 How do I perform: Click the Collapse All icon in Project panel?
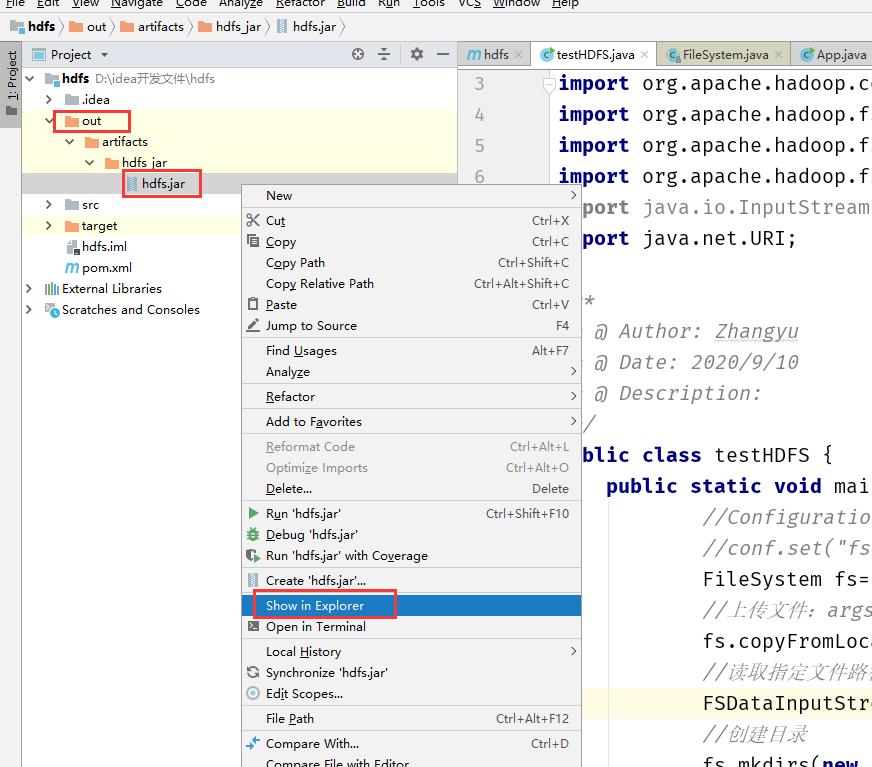[x=384, y=54]
